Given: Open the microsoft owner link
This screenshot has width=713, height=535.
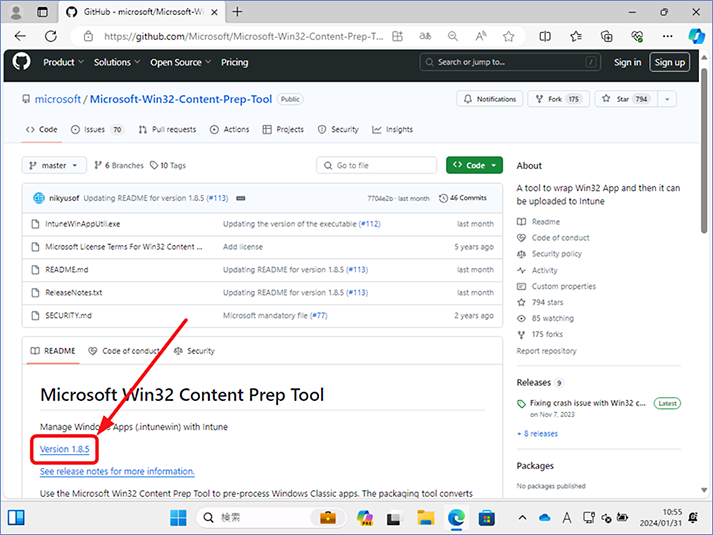Looking at the screenshot, I should [x=58, y=99].
